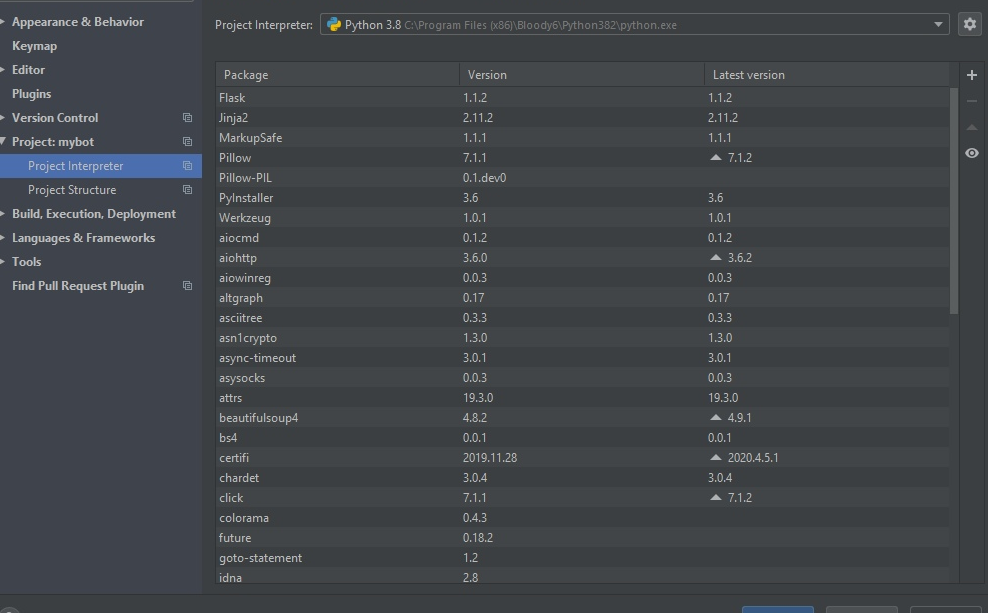The image size is (988, 613).
Task: Collapse the Project: mybot tree node
Action: pyautogui.click(x=5, y=142)
